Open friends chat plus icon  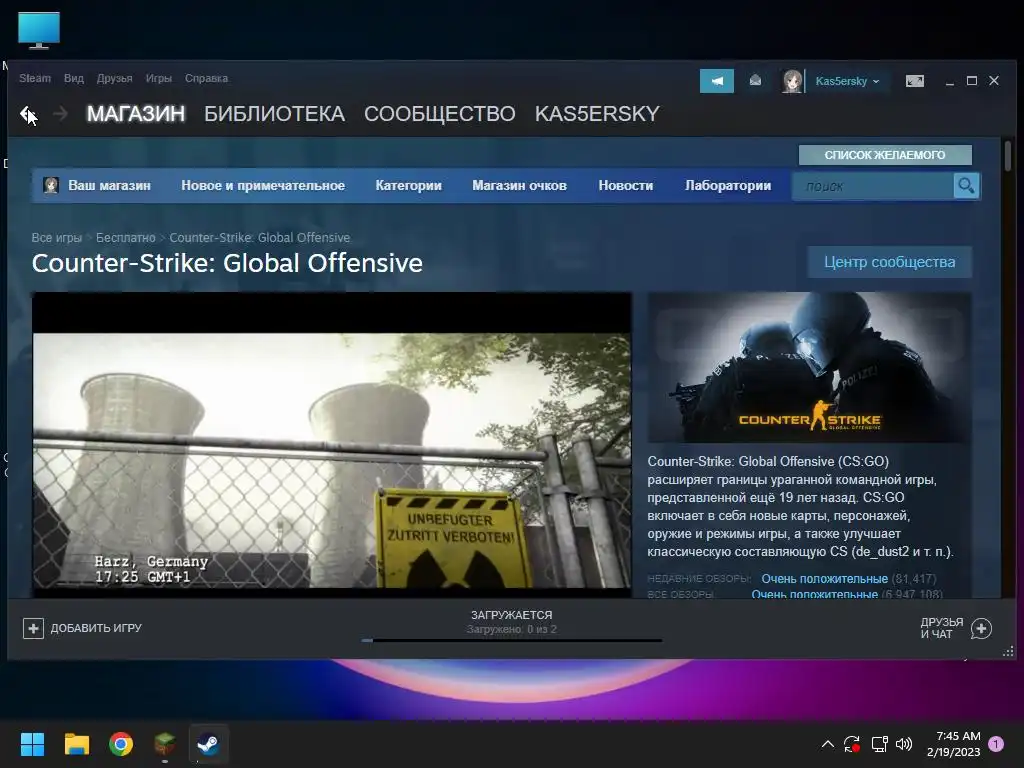[x=981, y=628]
